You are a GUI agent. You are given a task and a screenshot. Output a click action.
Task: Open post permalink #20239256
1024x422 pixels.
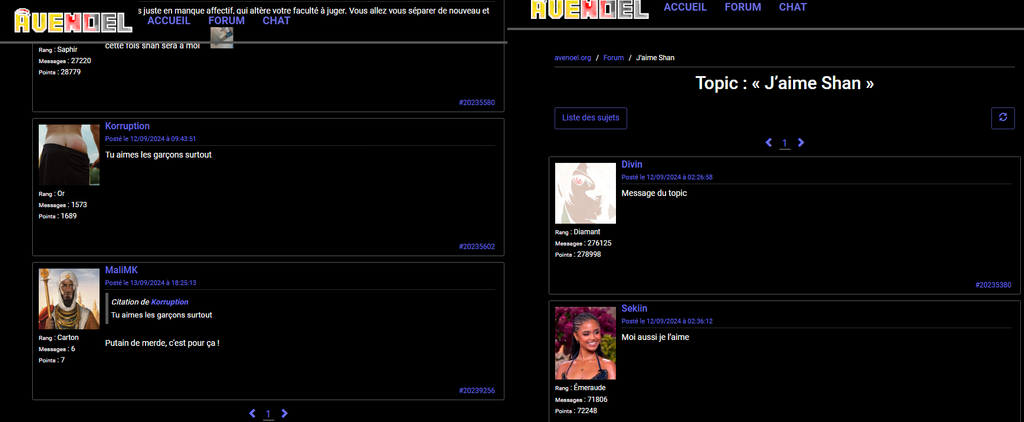476,391
